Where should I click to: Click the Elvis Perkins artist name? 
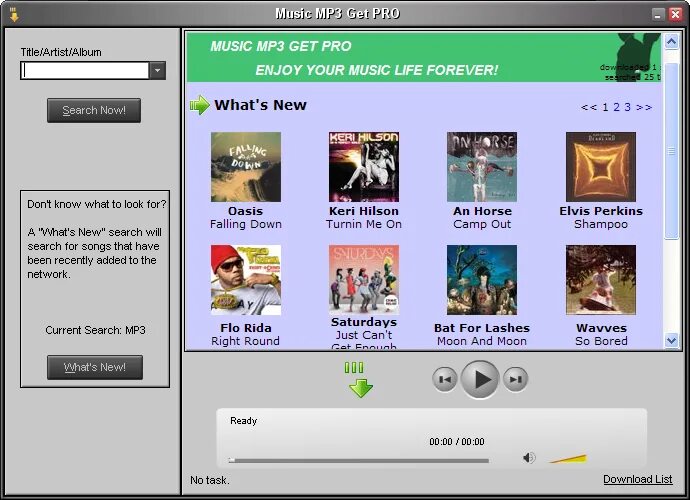click(x=601, y=211)
